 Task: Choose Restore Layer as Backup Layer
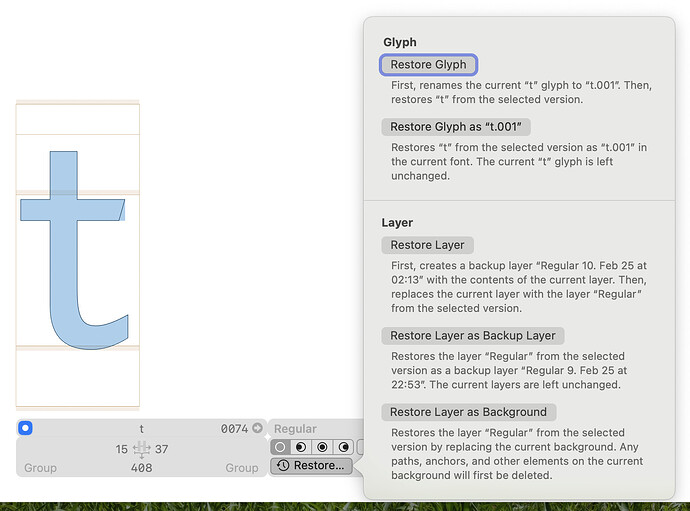coord(473,335)
